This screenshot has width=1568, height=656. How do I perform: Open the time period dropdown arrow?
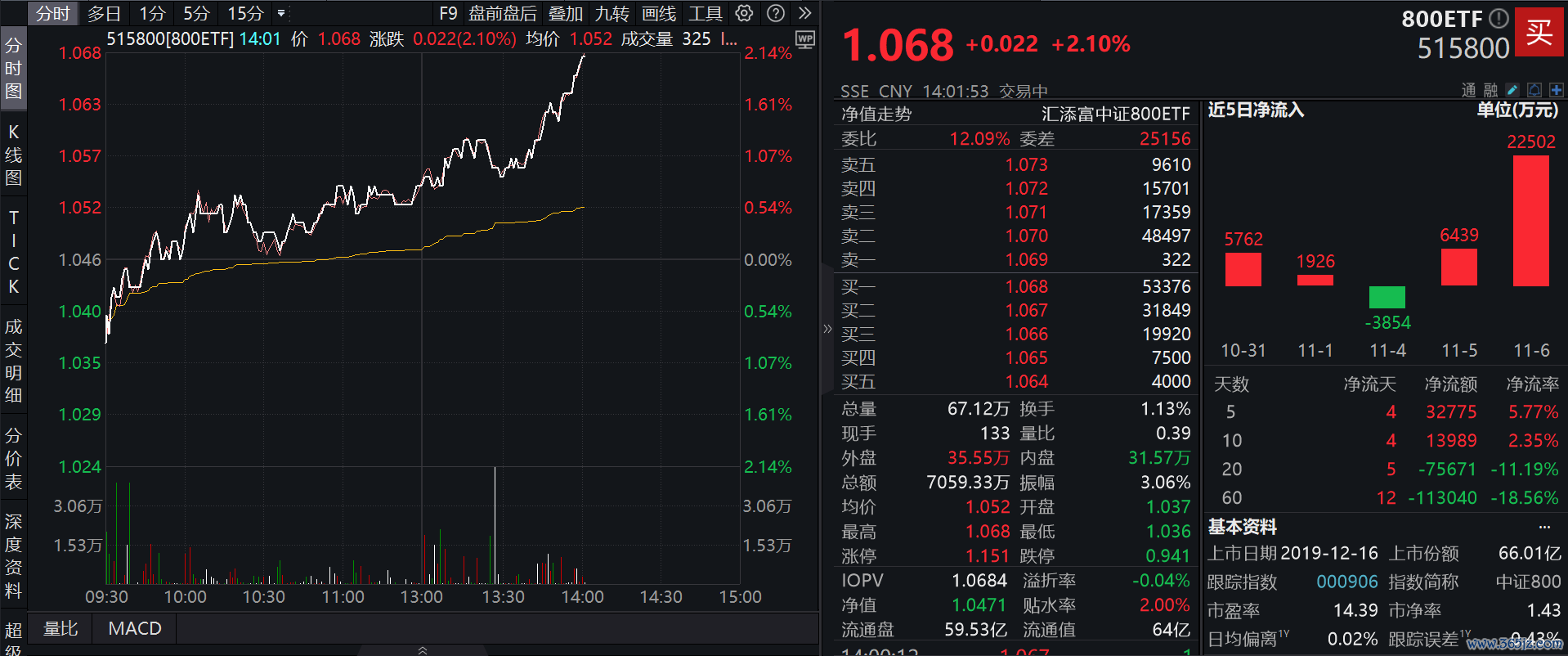pos(281,13)
